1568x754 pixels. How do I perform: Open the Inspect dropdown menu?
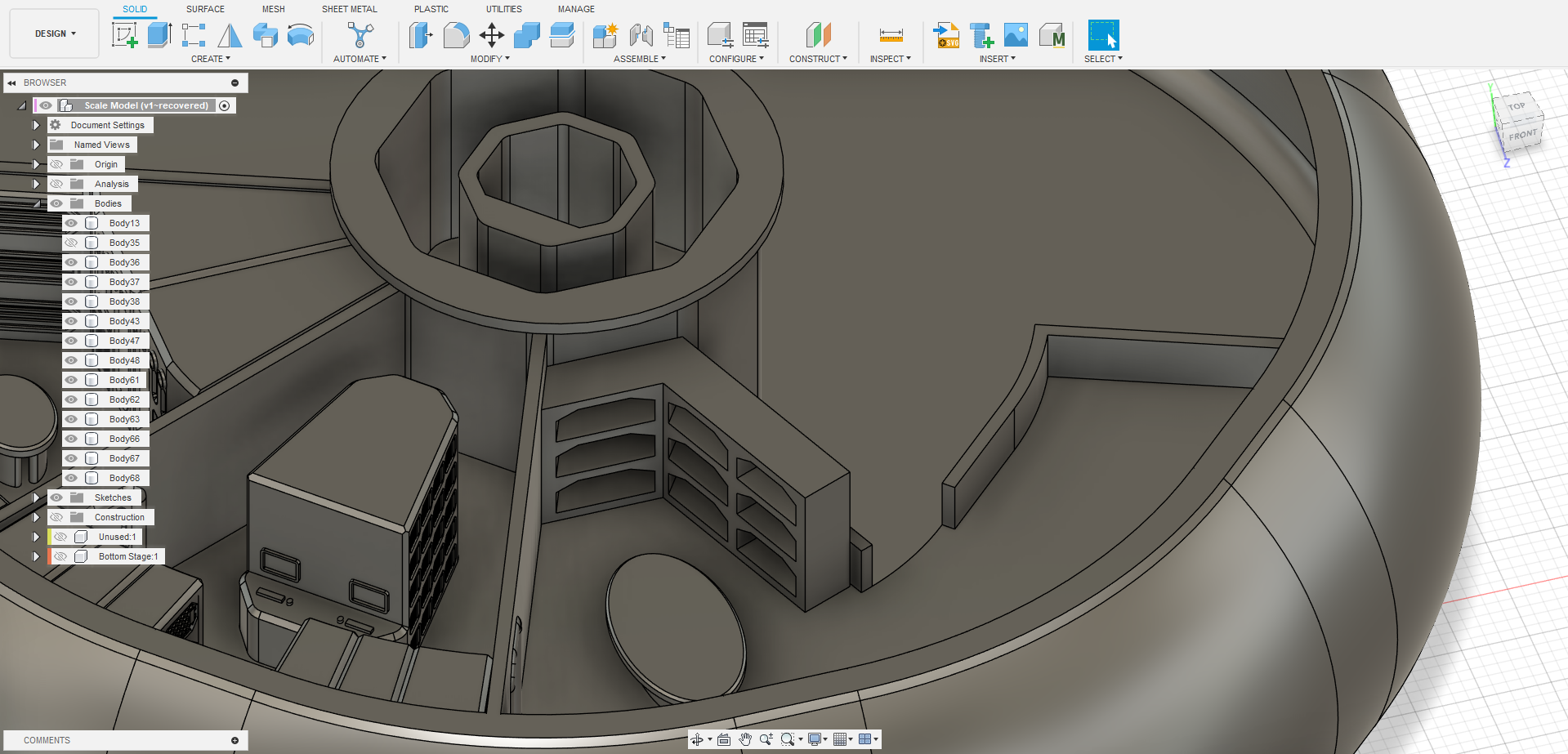(891, 59)
